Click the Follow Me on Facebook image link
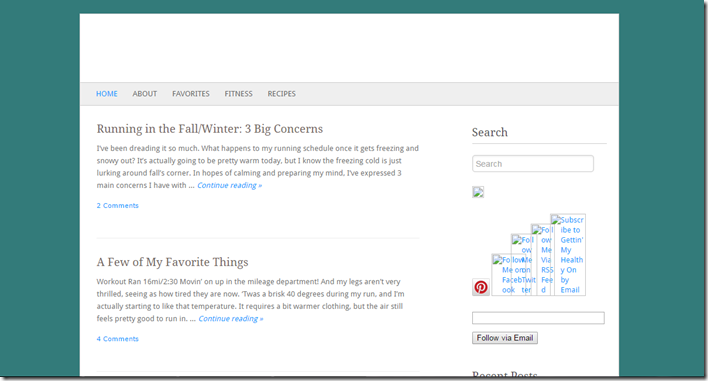This screenshot has width=708, height=381. pyautogui.click(x=502, y=274)
